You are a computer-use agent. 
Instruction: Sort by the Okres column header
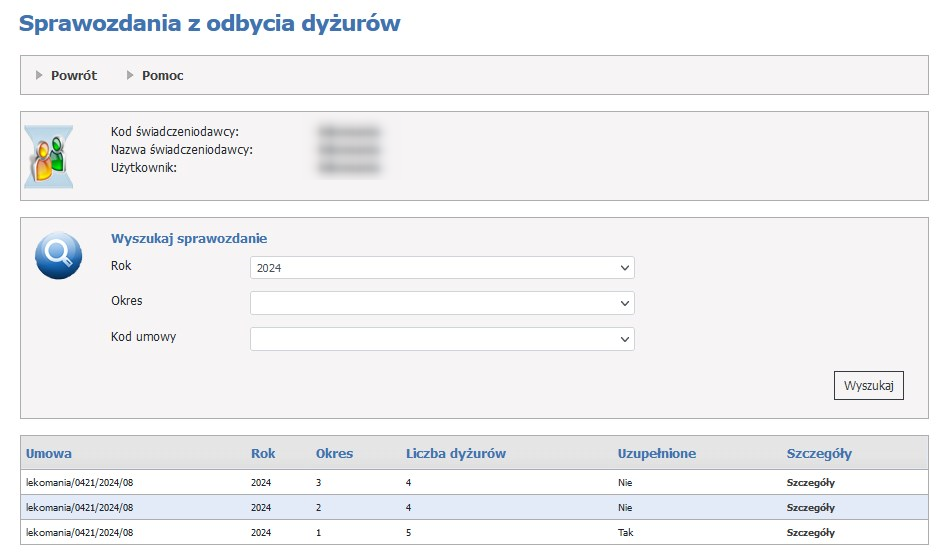pyautogui.click(x=334, y=453)
